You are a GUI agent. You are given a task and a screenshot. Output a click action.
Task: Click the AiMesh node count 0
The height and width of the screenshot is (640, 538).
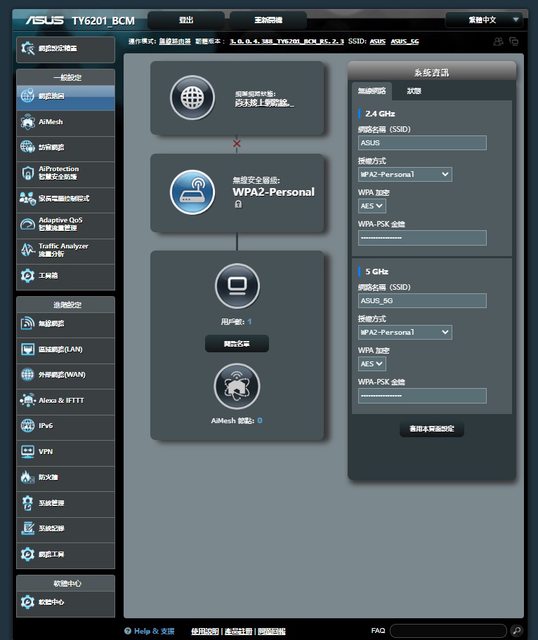pos(260,420)
